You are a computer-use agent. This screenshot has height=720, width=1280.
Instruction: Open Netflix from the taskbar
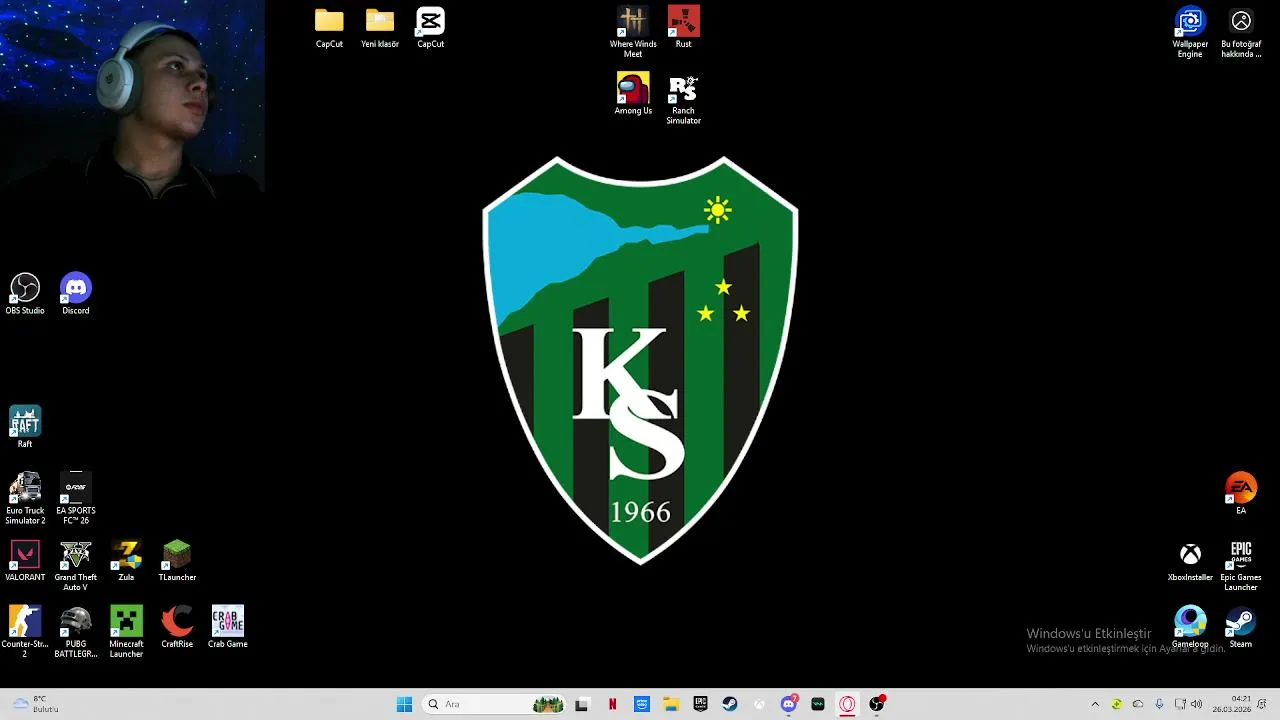(612, 704)
